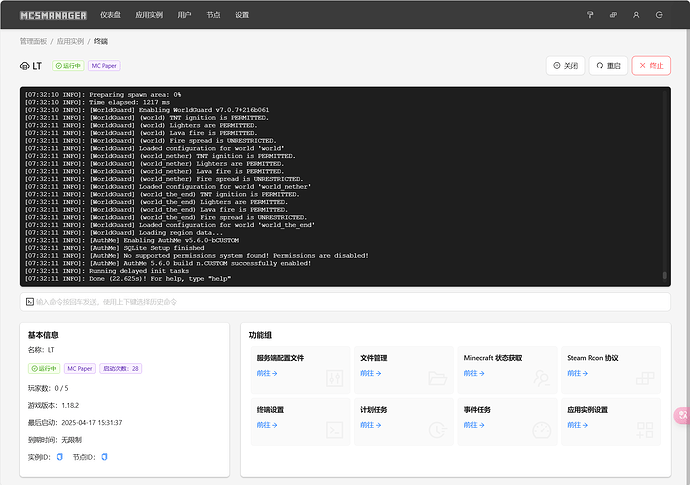This screenshot has height=485, width=690.
Task: Open 应用实例设置 前往 link
Action: click(577, 425)
